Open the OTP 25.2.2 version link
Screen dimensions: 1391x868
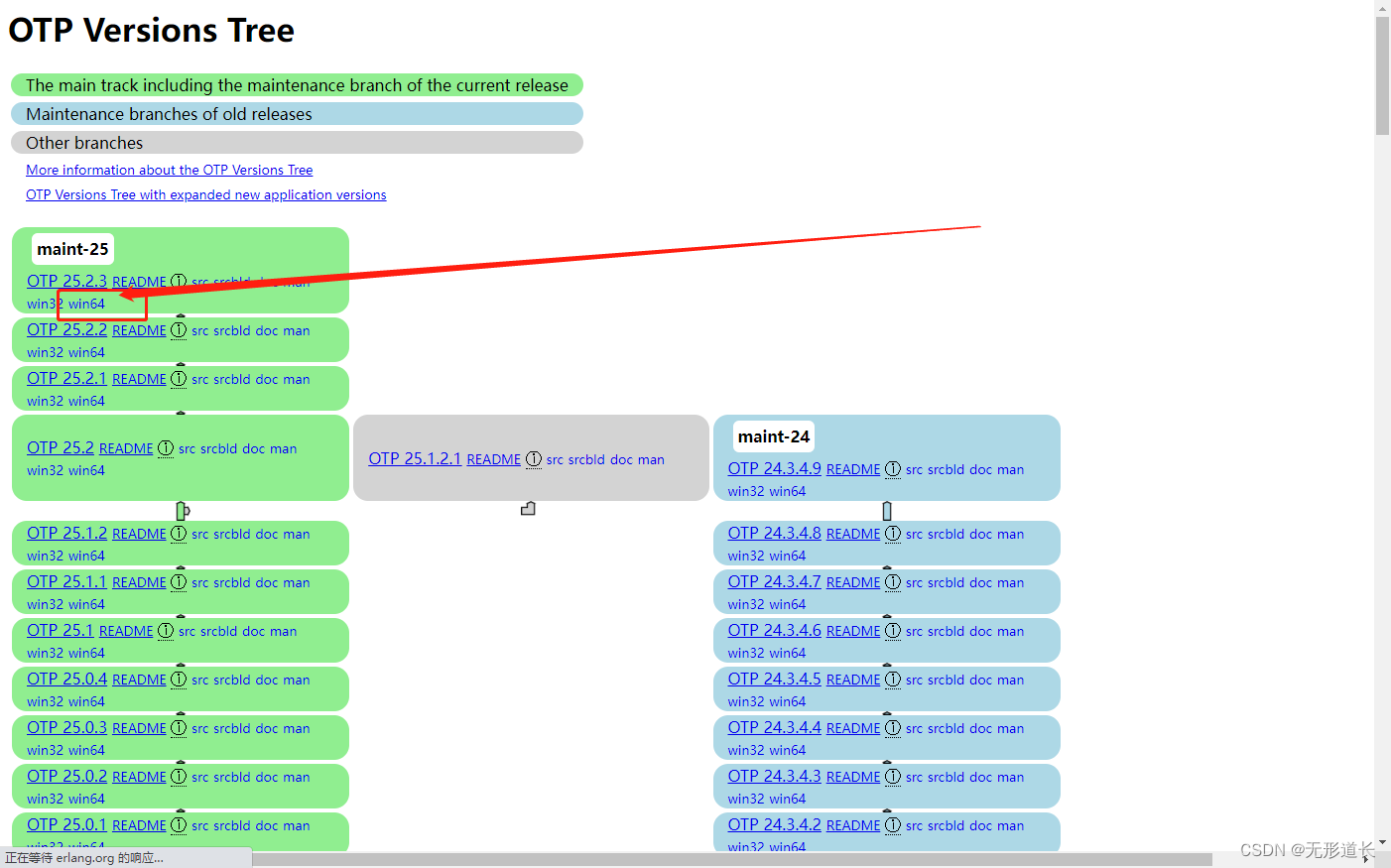point(66,330)
